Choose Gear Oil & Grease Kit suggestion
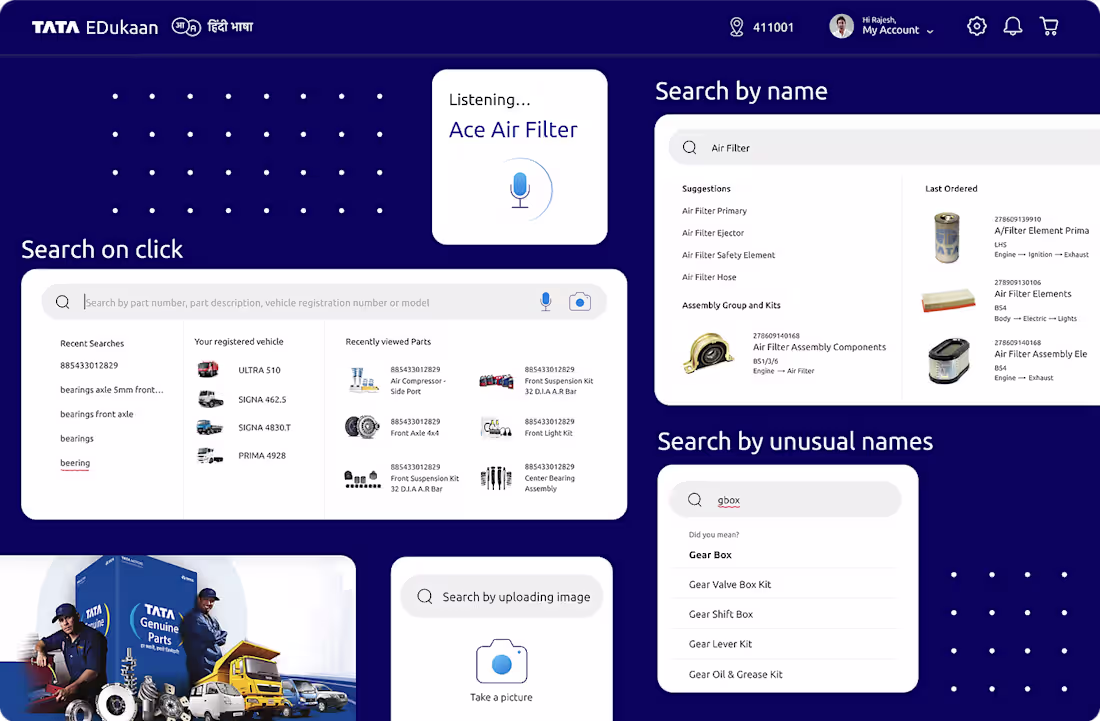Image resolution: width=1100 pixels, height=721 pixels. click(735, 674)
